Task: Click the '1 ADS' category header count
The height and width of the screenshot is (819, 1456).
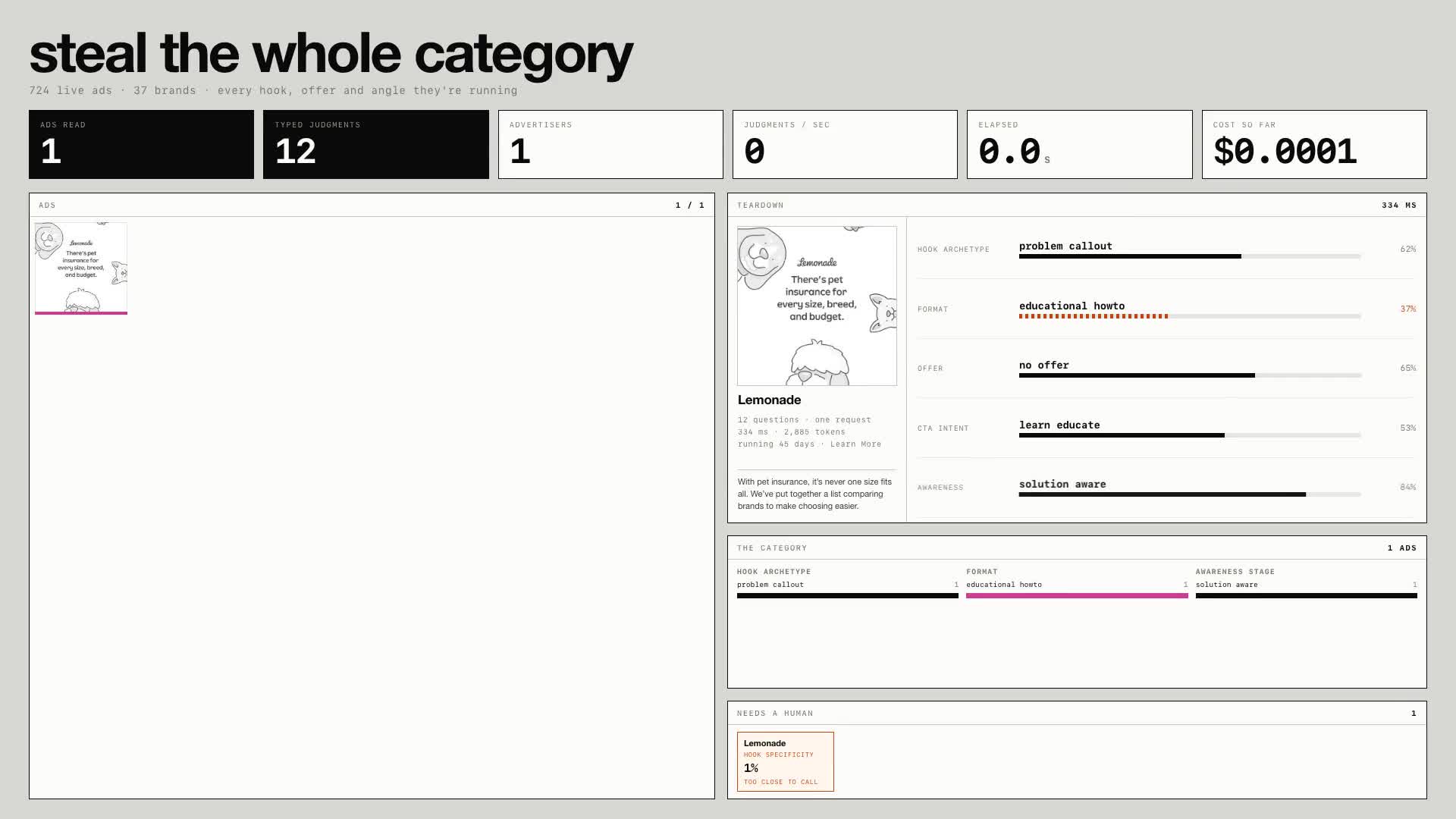Action: (1402, 548)
